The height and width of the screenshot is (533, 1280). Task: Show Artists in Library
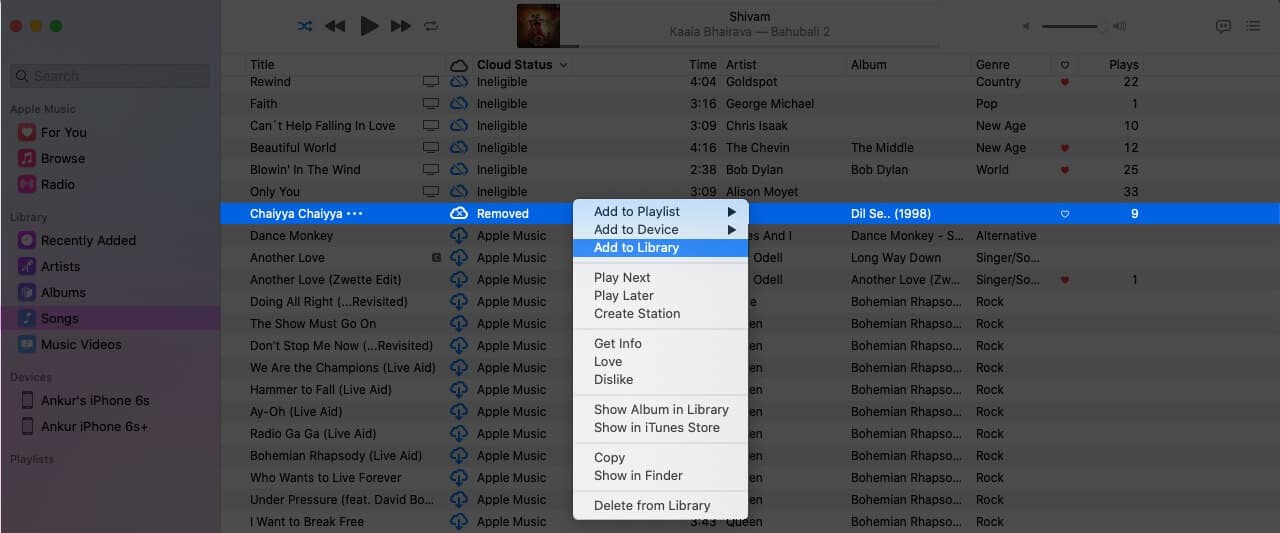(60, 266)
